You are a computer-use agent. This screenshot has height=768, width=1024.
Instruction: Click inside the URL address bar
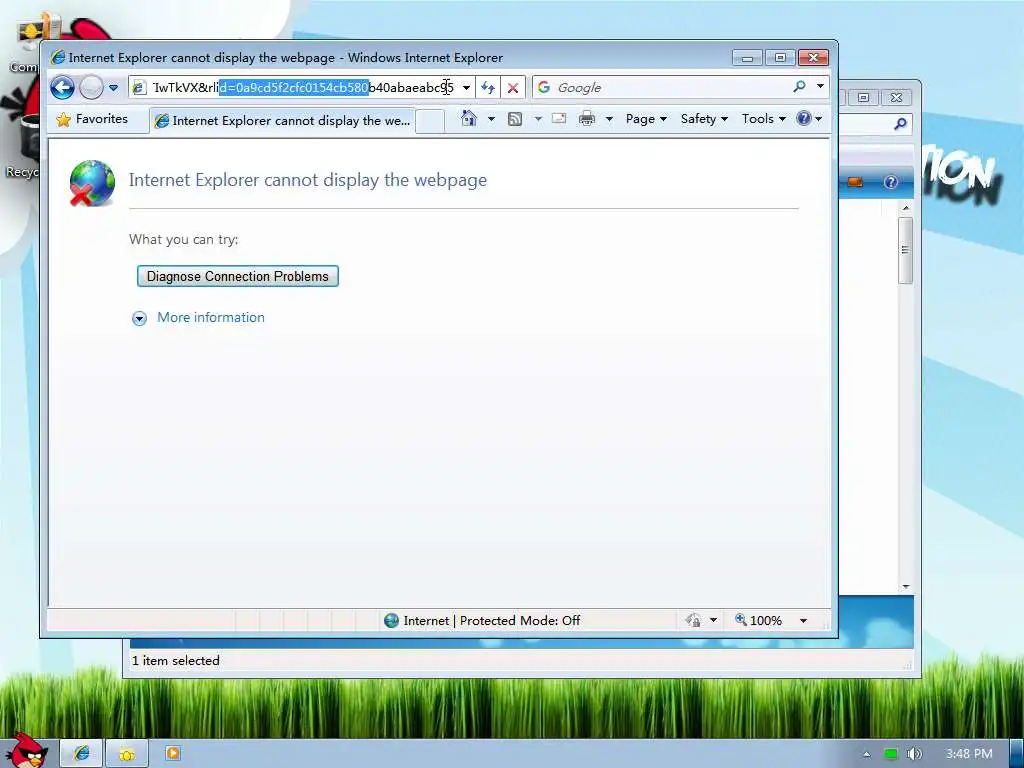(x=302, y=88)
